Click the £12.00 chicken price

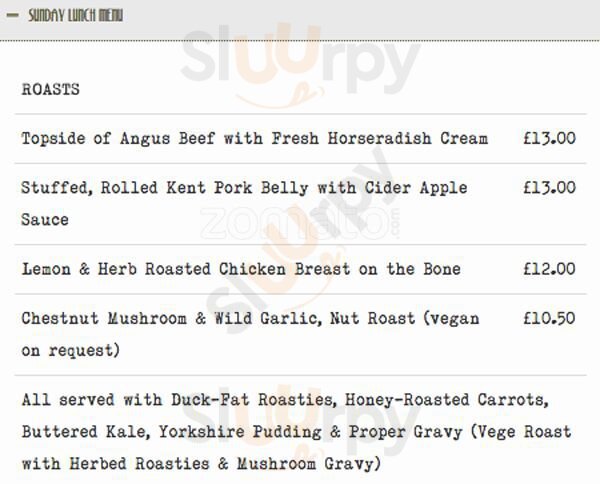549,269
